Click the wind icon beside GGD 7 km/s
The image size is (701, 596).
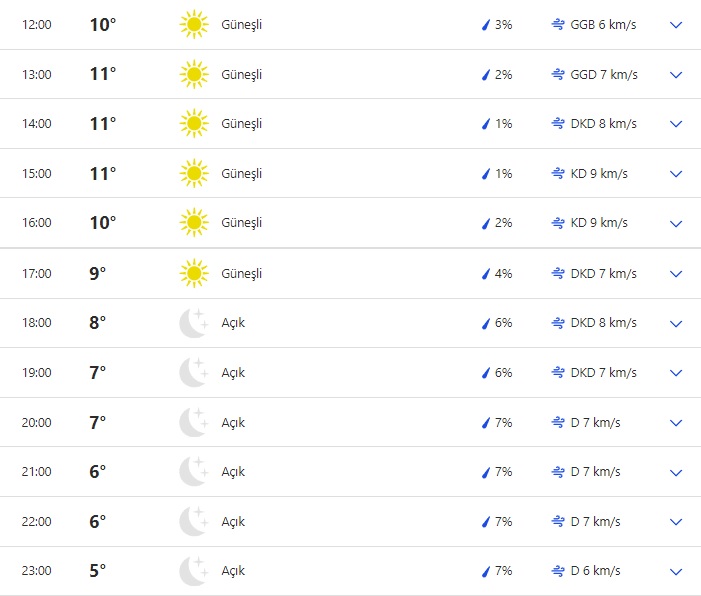[x=558, y=75]
